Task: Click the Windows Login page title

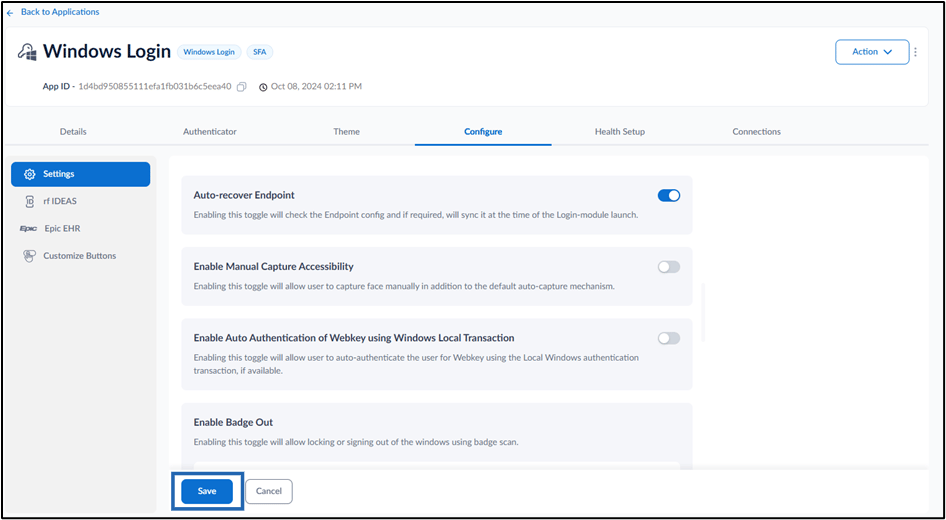Action: click(x=107, y=52)
